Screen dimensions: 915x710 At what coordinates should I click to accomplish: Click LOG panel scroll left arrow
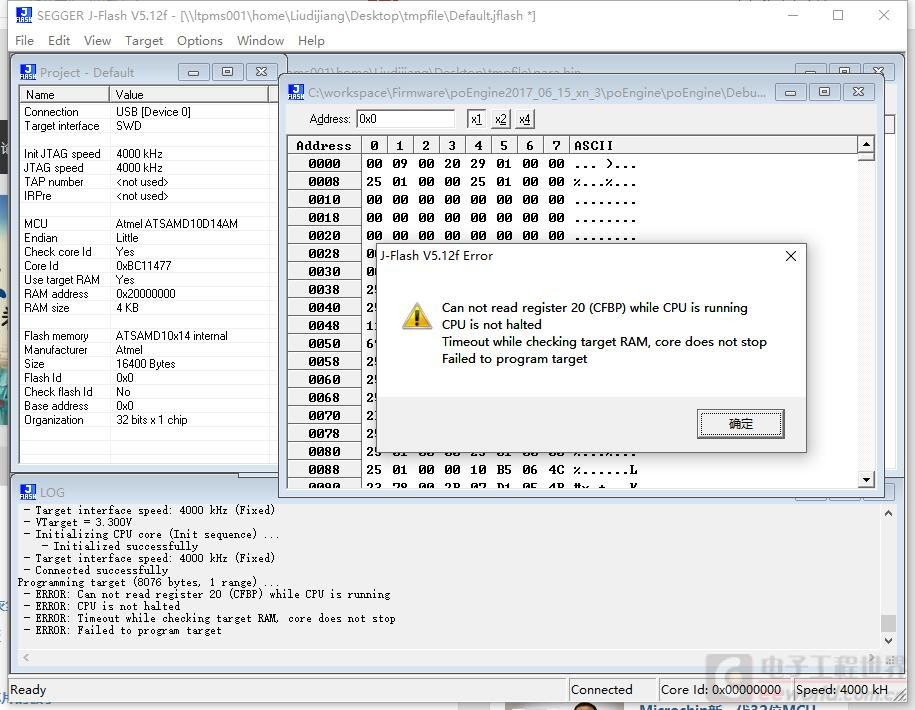pyautogui.click(x=26, y=657)
